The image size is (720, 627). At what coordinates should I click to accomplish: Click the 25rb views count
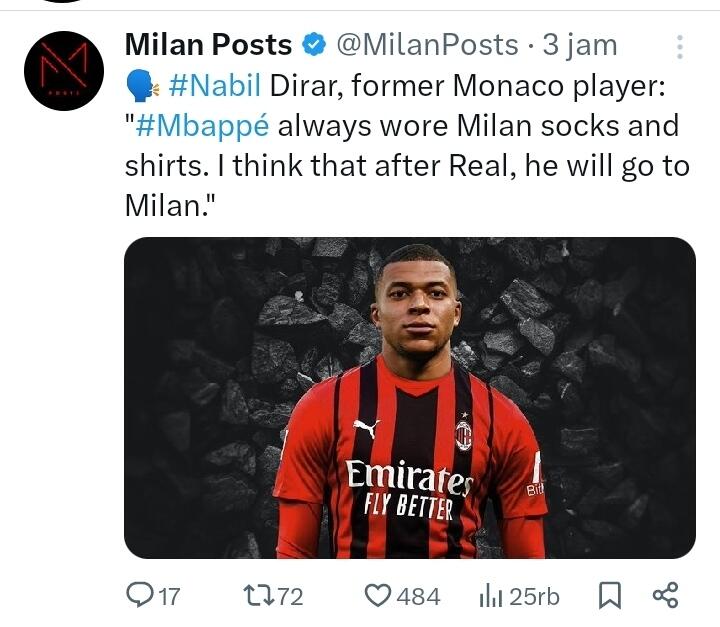click(x=534, y=597)
